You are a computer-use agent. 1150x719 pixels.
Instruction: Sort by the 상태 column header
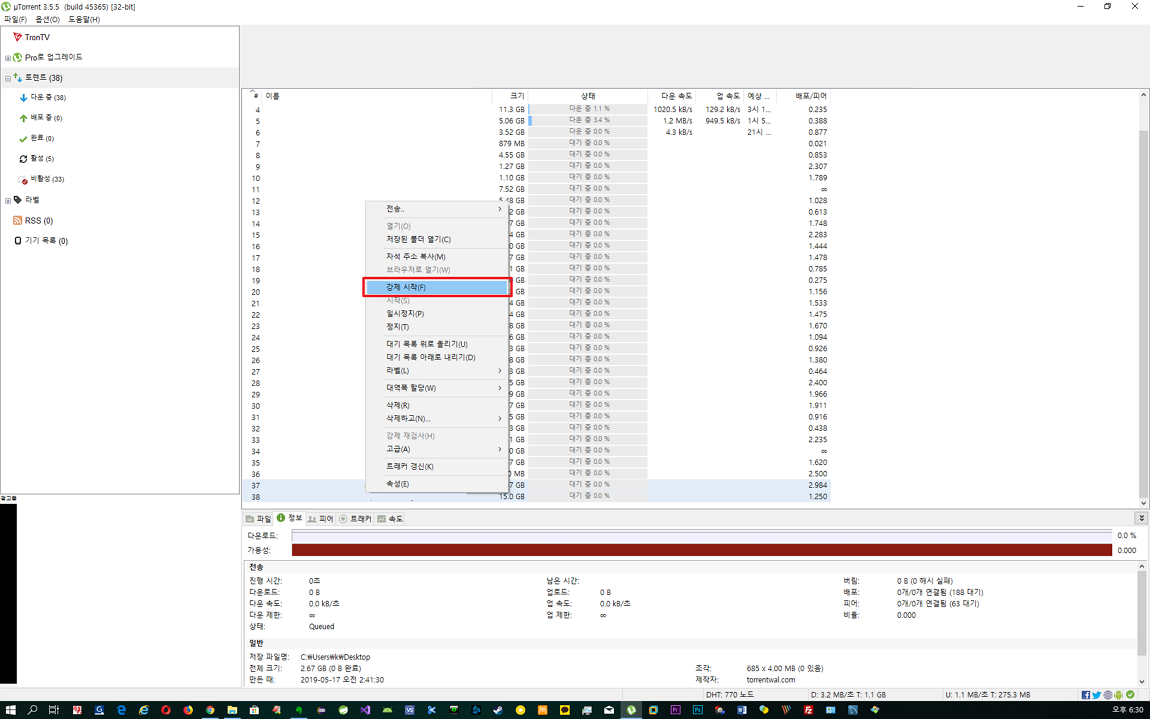click(x=588, y=96)
